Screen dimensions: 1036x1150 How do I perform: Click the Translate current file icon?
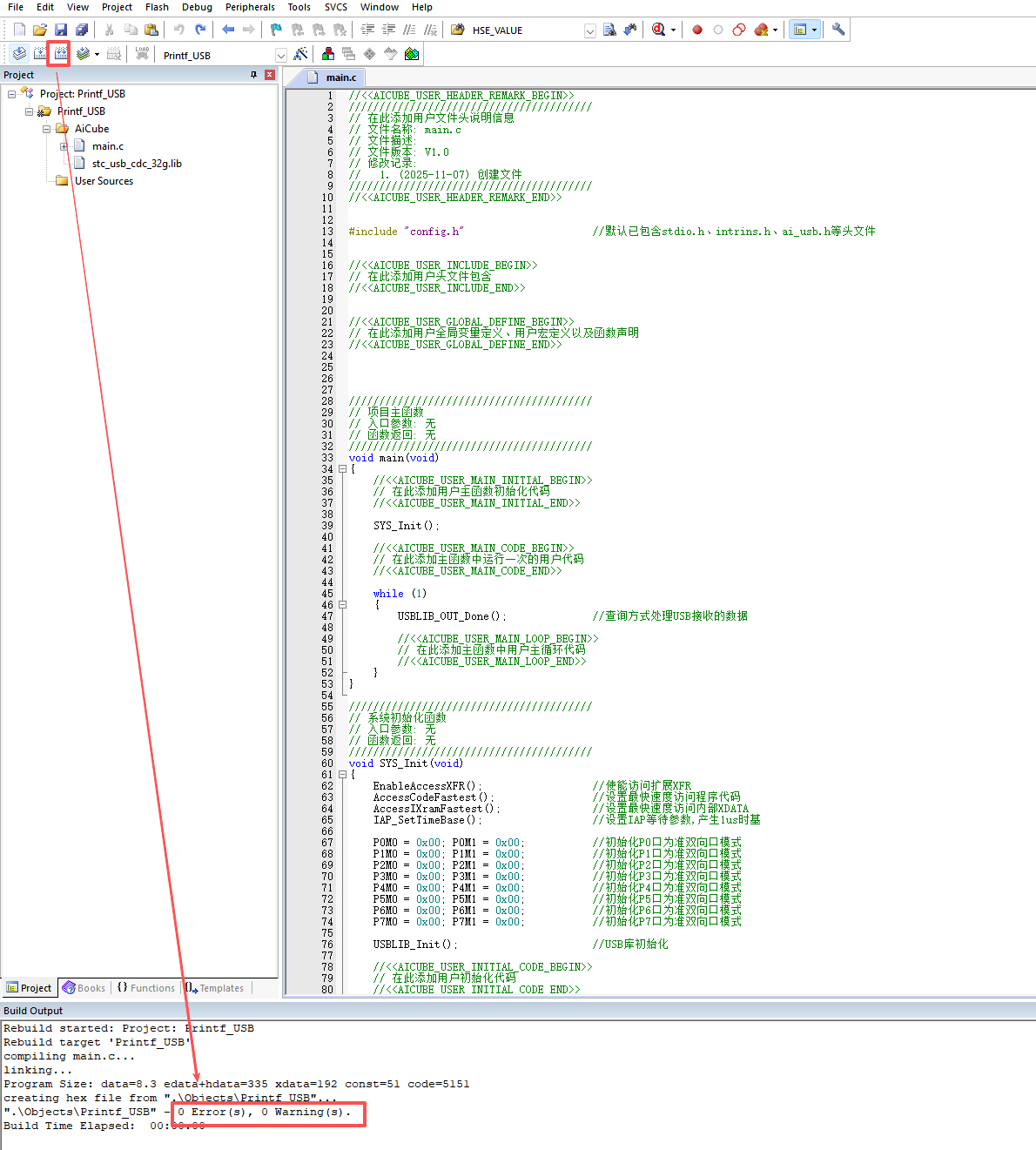click(x=19, y=54)
